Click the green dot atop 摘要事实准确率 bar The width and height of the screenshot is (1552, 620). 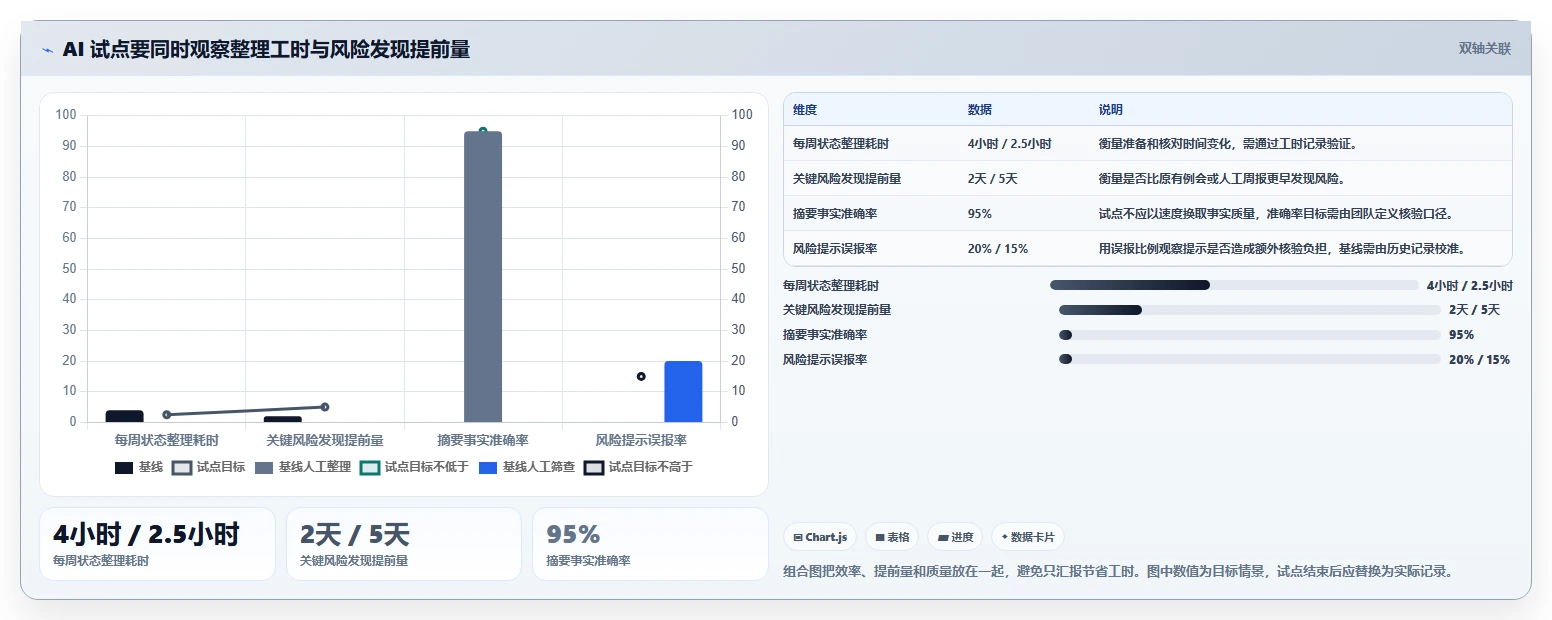tap(483, 131)
